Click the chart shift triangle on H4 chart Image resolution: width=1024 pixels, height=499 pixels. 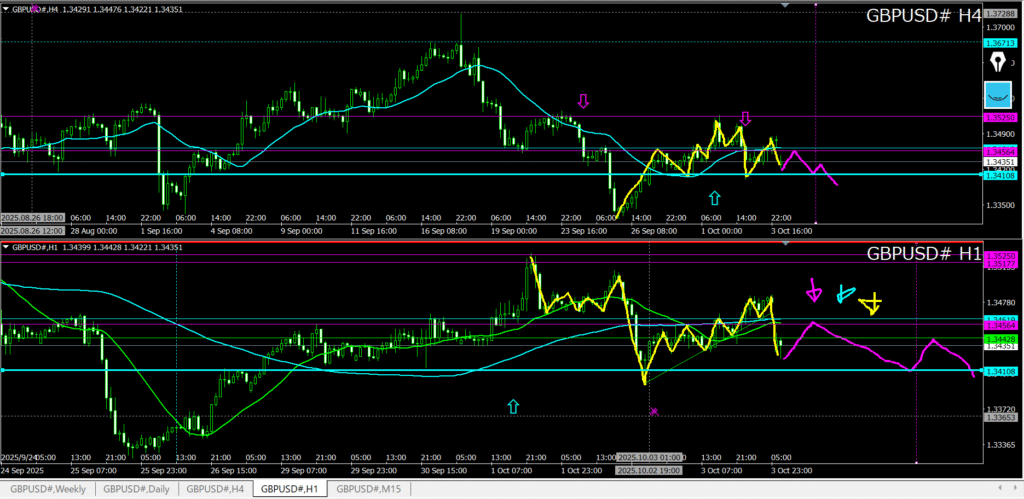click(785, 6)
